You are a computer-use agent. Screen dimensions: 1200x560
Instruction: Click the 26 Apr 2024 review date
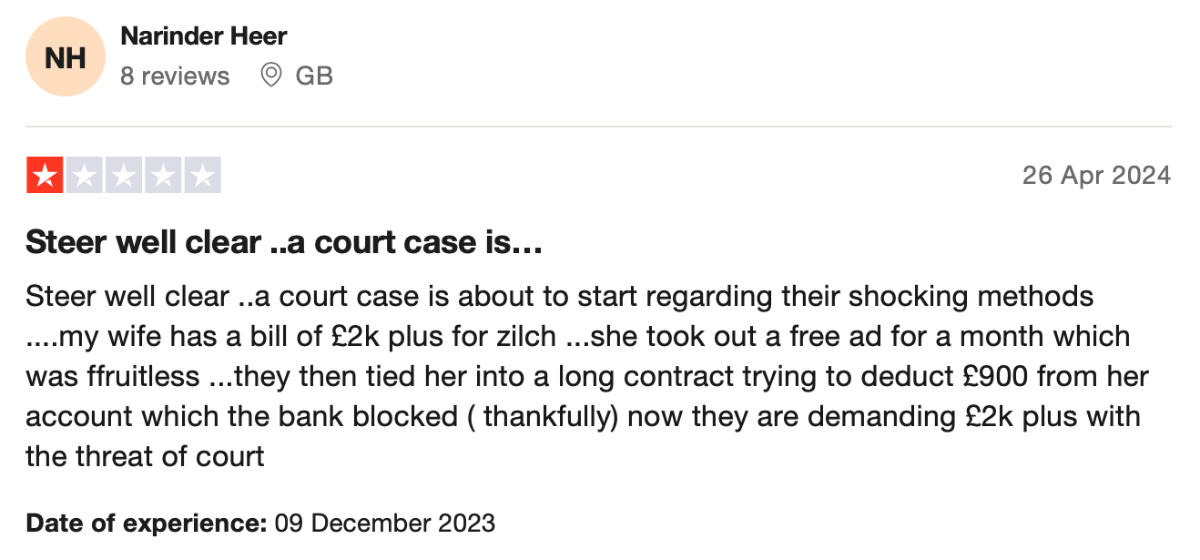1096,176
